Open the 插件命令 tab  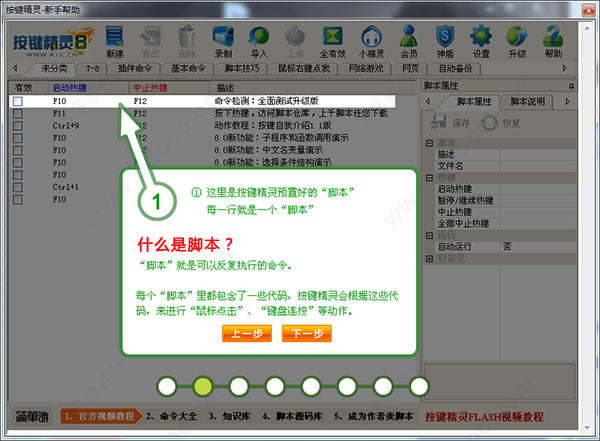[134, 69]
